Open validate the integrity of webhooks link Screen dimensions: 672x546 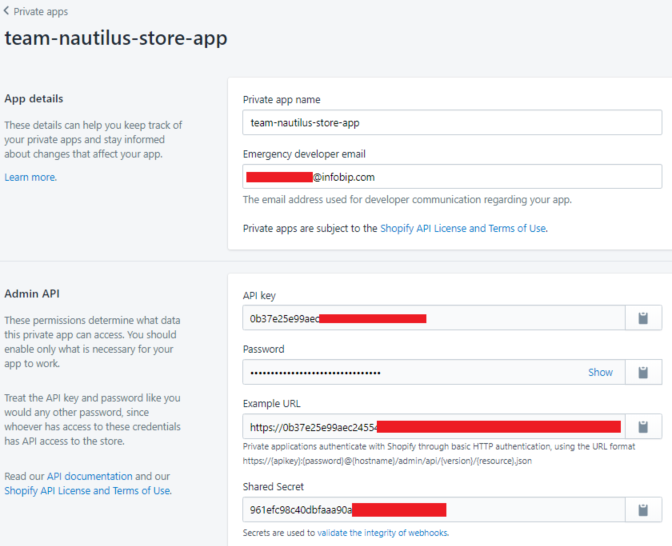click(382, 533)
